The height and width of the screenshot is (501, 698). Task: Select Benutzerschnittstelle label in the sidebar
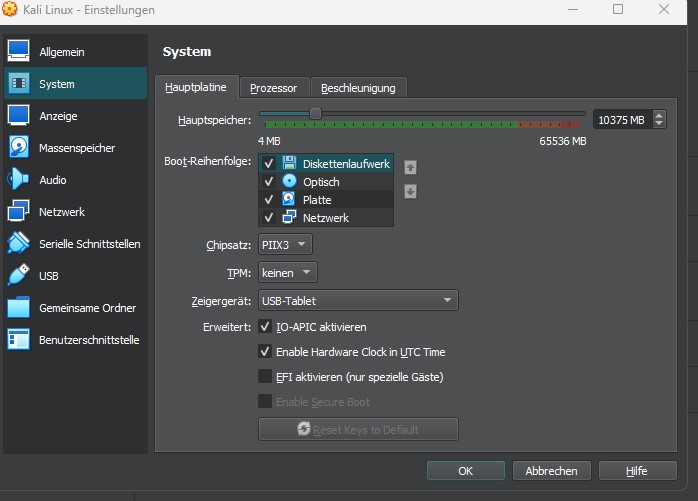tap(89, 340)
